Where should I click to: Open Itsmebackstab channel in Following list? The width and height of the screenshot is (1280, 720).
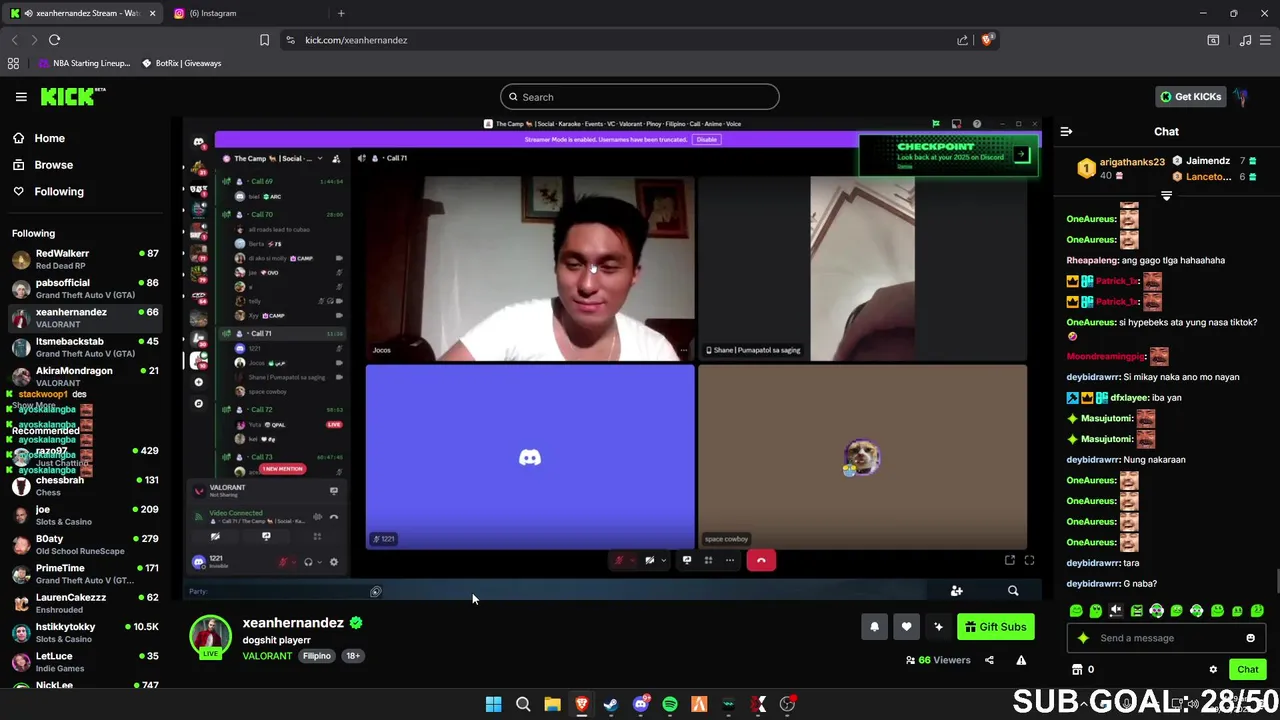(x=85, y=347)
